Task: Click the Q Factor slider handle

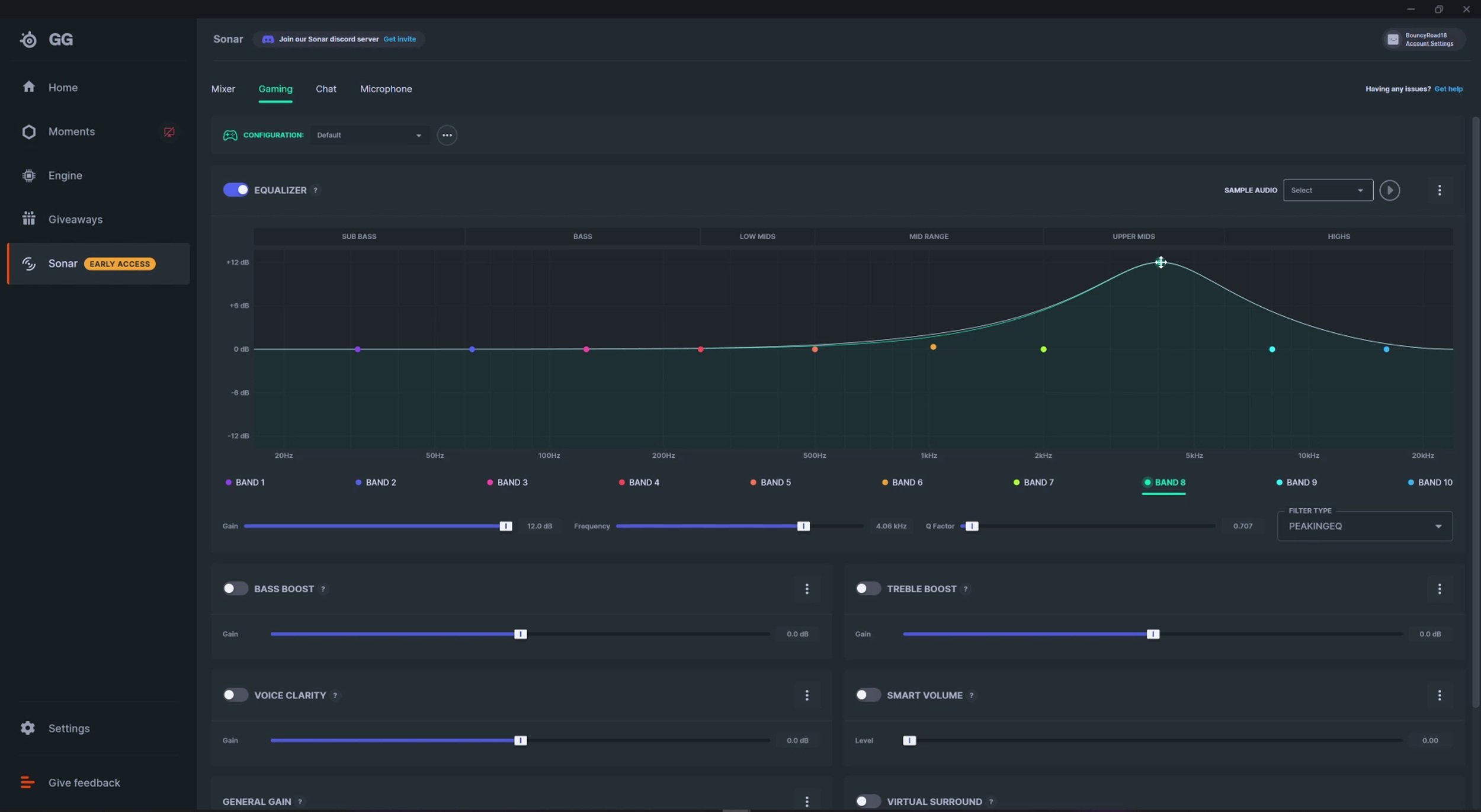Action: click(x=972, y=526)
